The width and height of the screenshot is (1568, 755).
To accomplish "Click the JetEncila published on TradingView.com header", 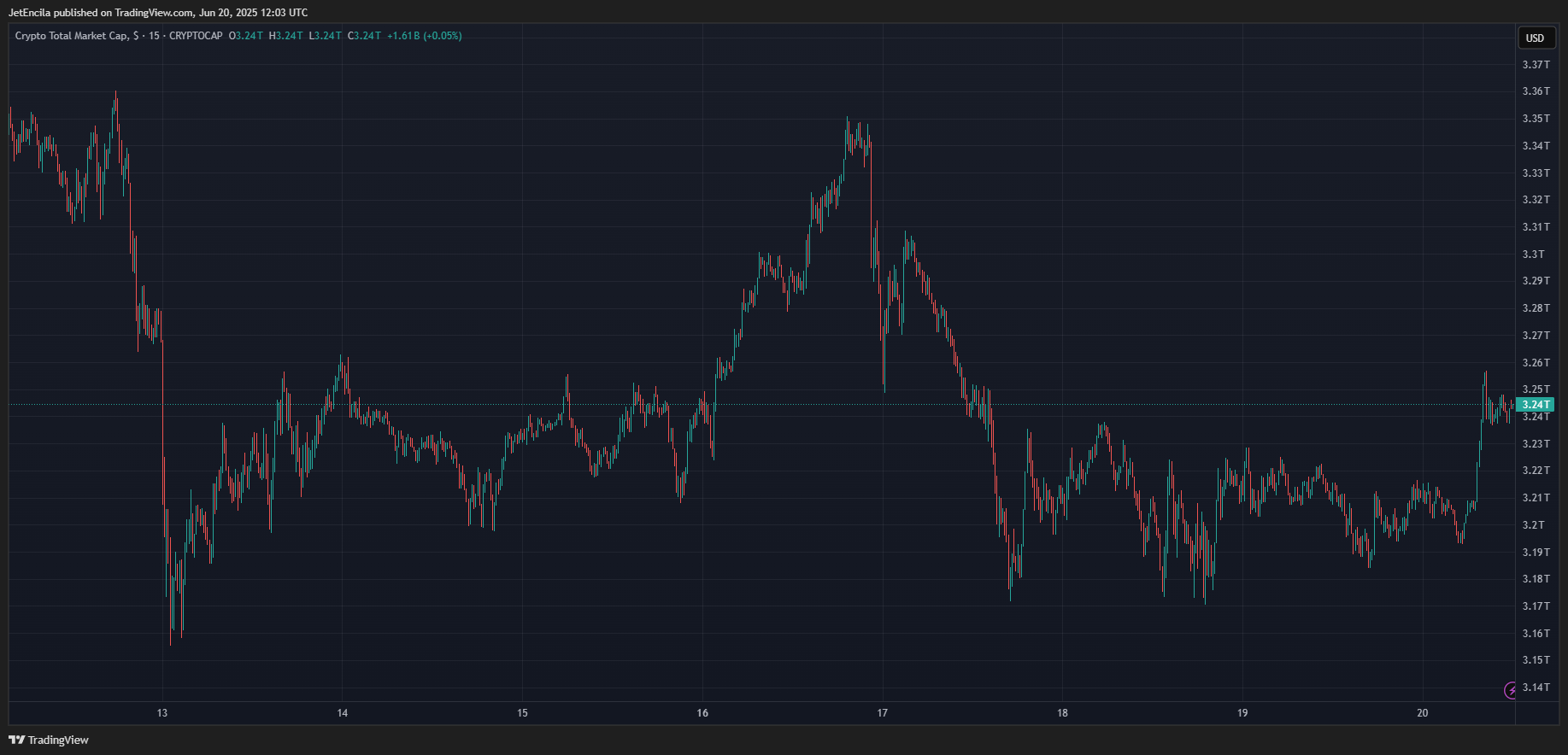I will pyautogui.click(x=158, y=13).
